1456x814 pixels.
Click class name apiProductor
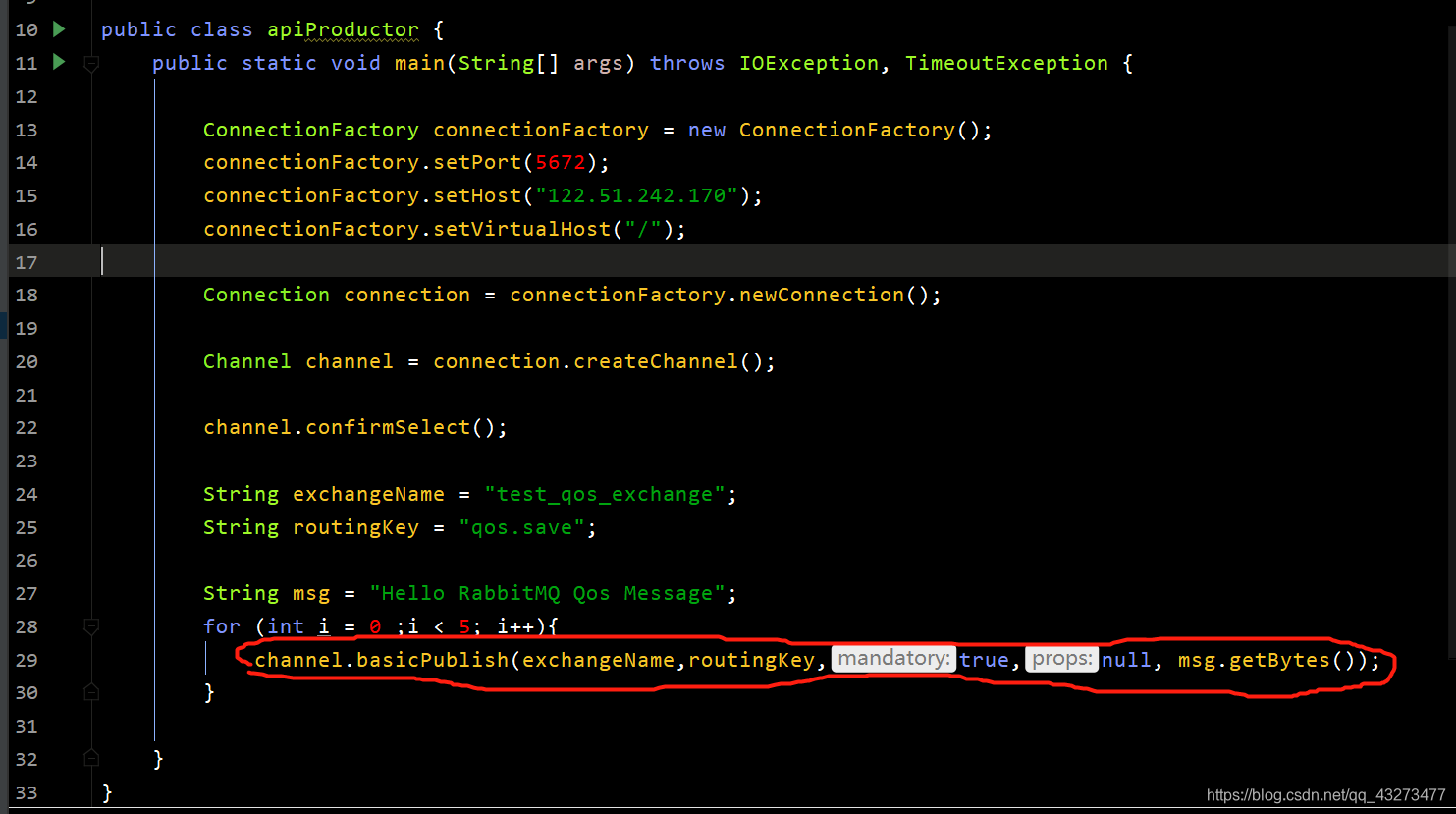point(343,30)
